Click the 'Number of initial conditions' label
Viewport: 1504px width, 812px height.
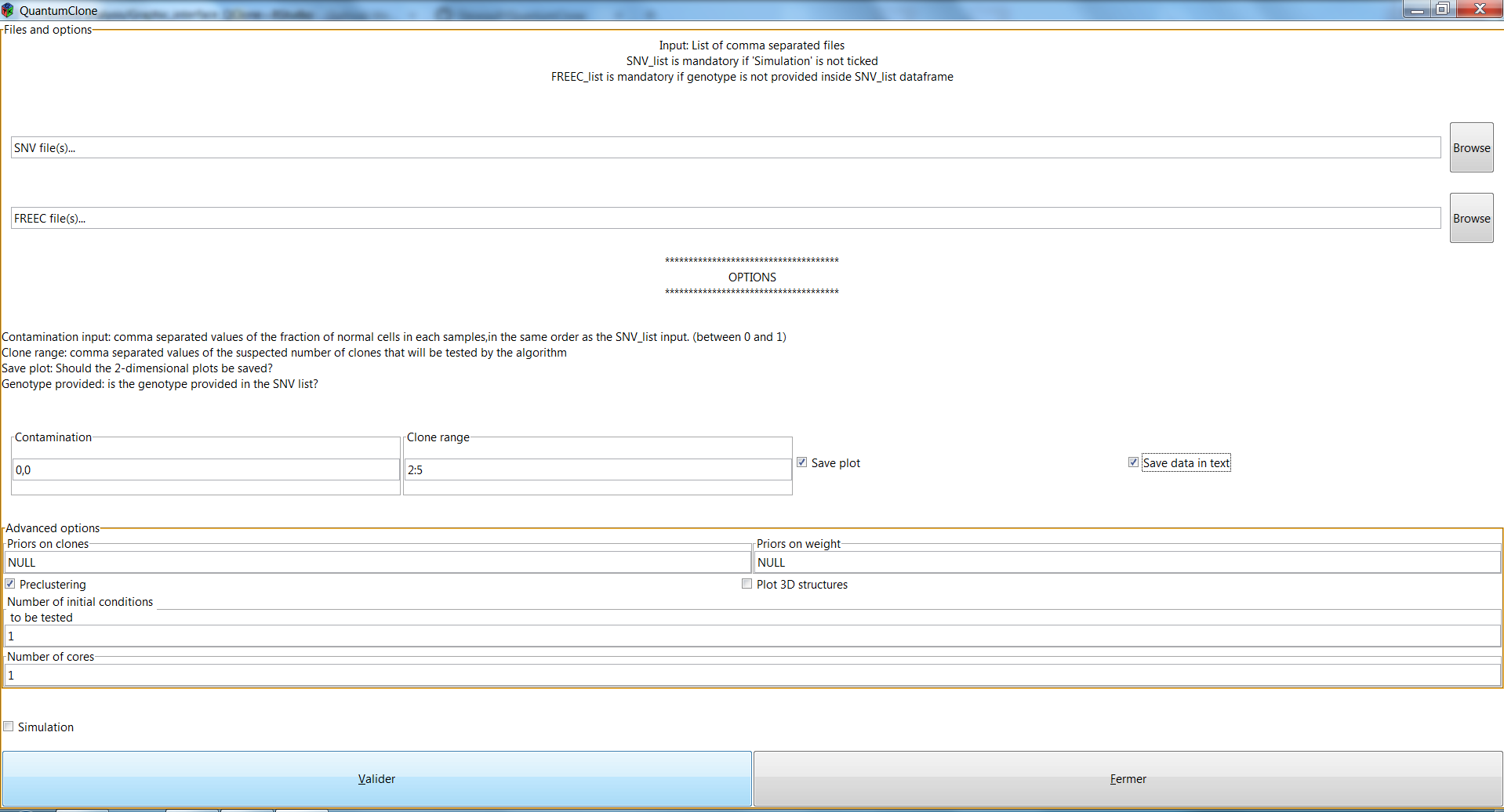(x=80, y=609)
